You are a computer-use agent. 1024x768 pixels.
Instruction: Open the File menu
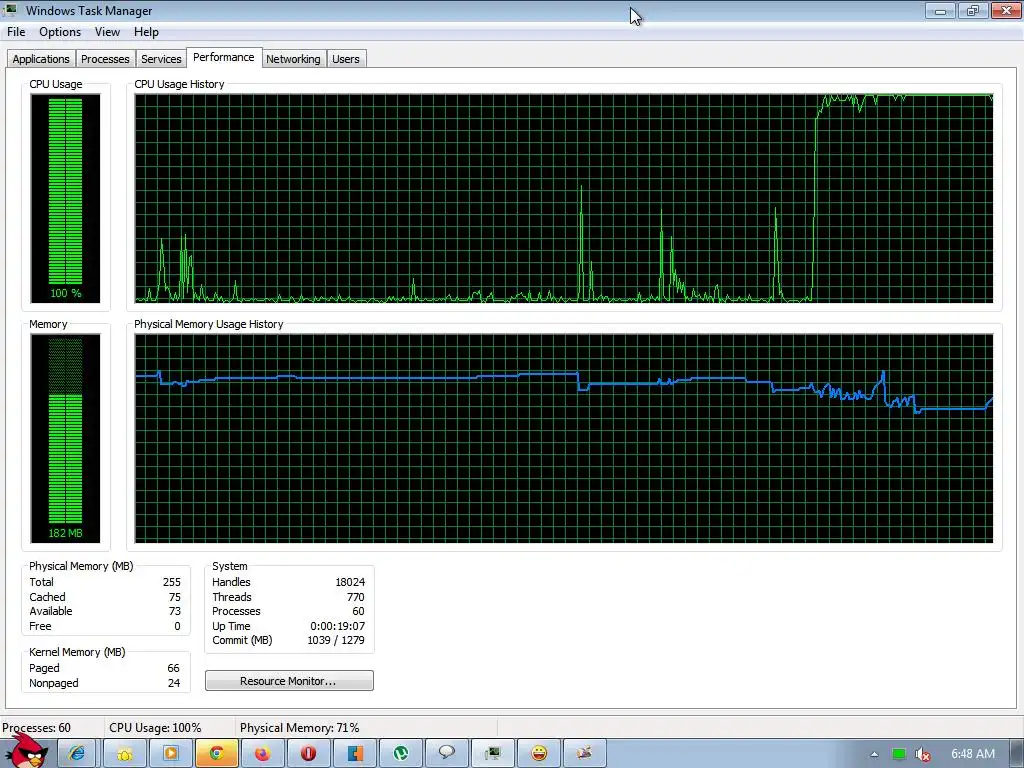tap(16, 32)
